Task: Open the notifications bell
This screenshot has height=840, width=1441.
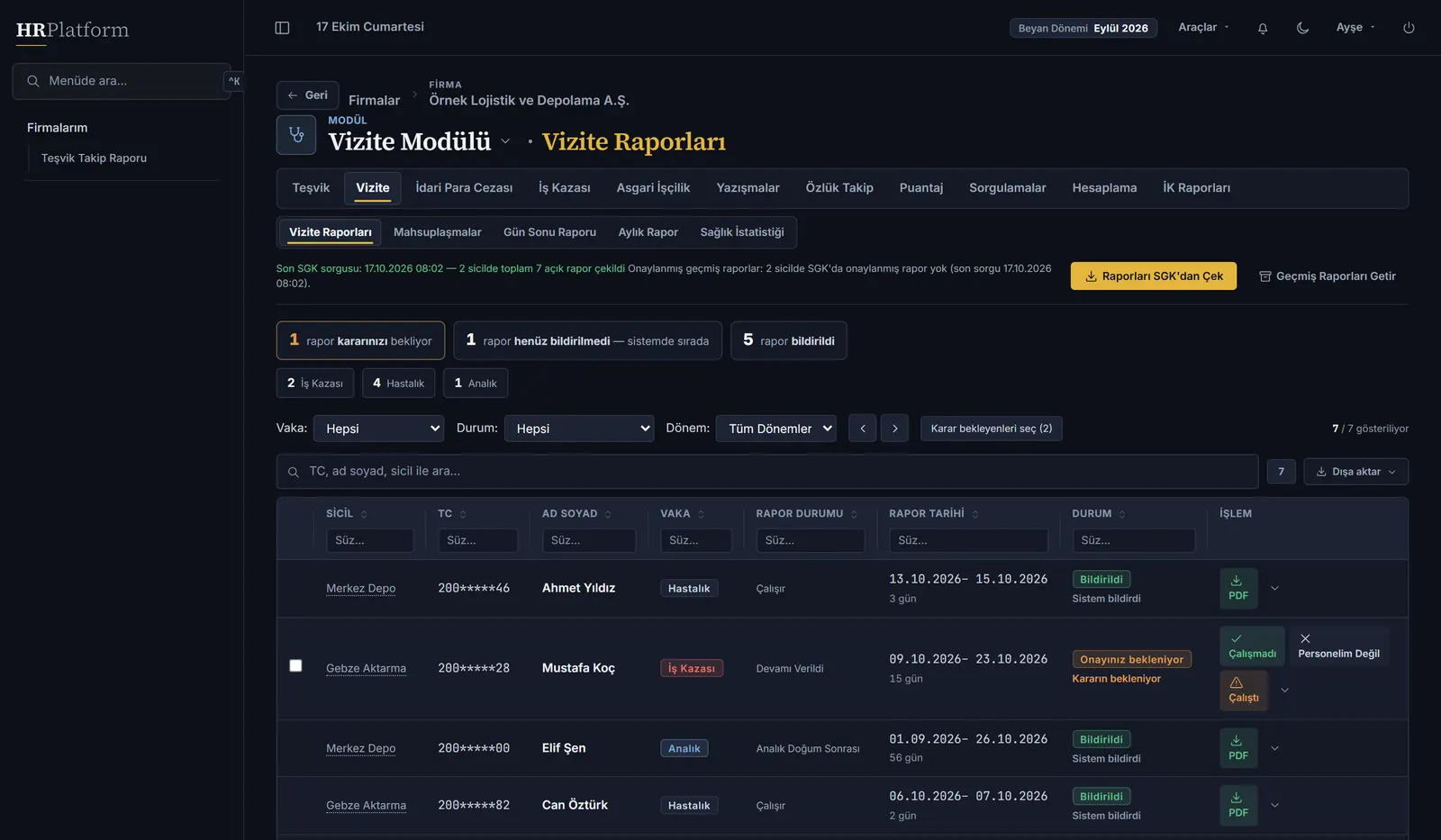Action: coord(1263,28)
